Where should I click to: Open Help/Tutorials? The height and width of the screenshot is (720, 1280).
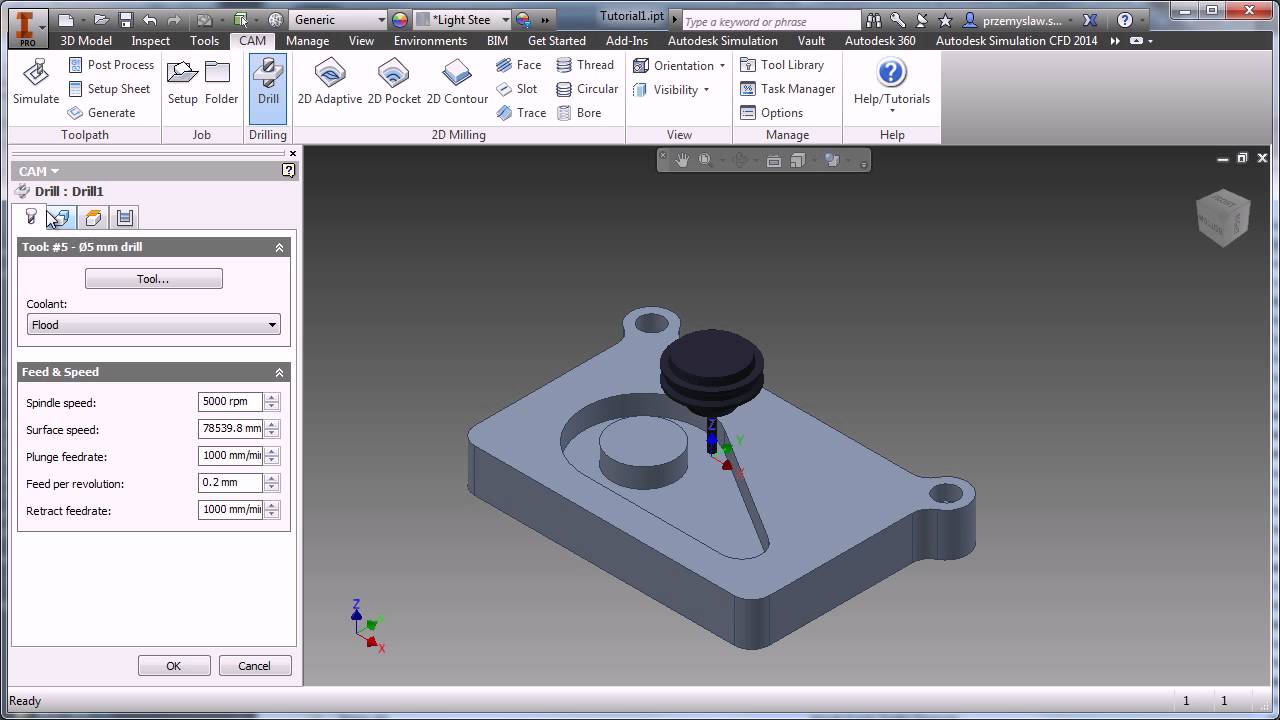click(x=891, y=84)
